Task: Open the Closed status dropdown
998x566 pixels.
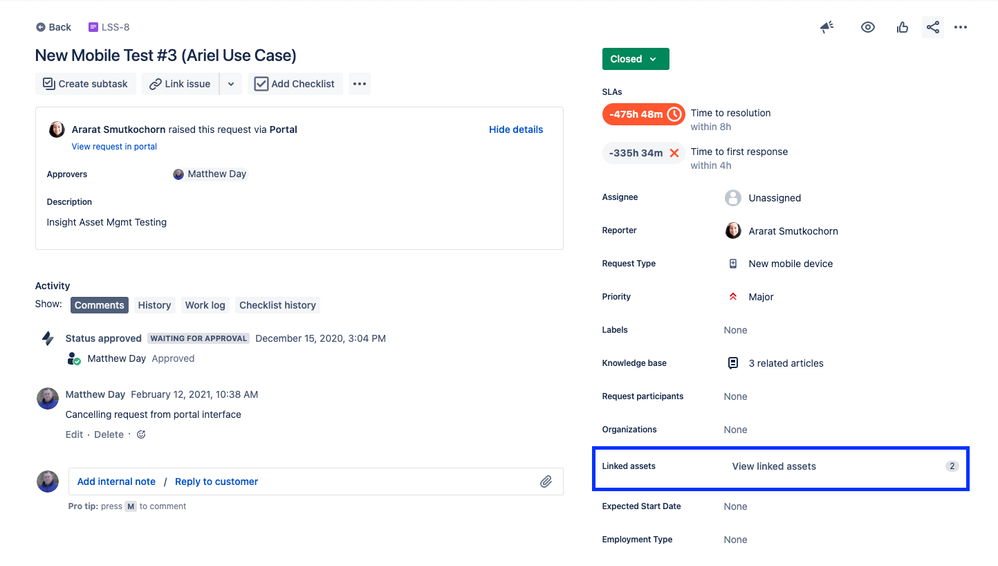Action: (635, 59)
